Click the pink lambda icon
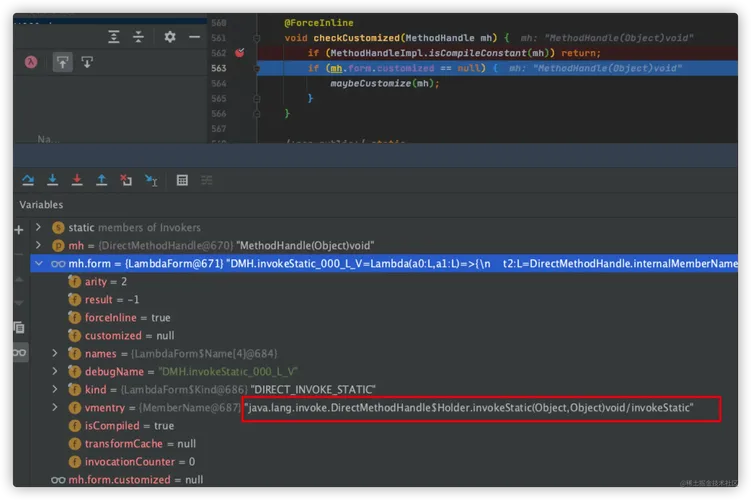Image resolution: width=751 pixels, height=500 pixels. 31,62
